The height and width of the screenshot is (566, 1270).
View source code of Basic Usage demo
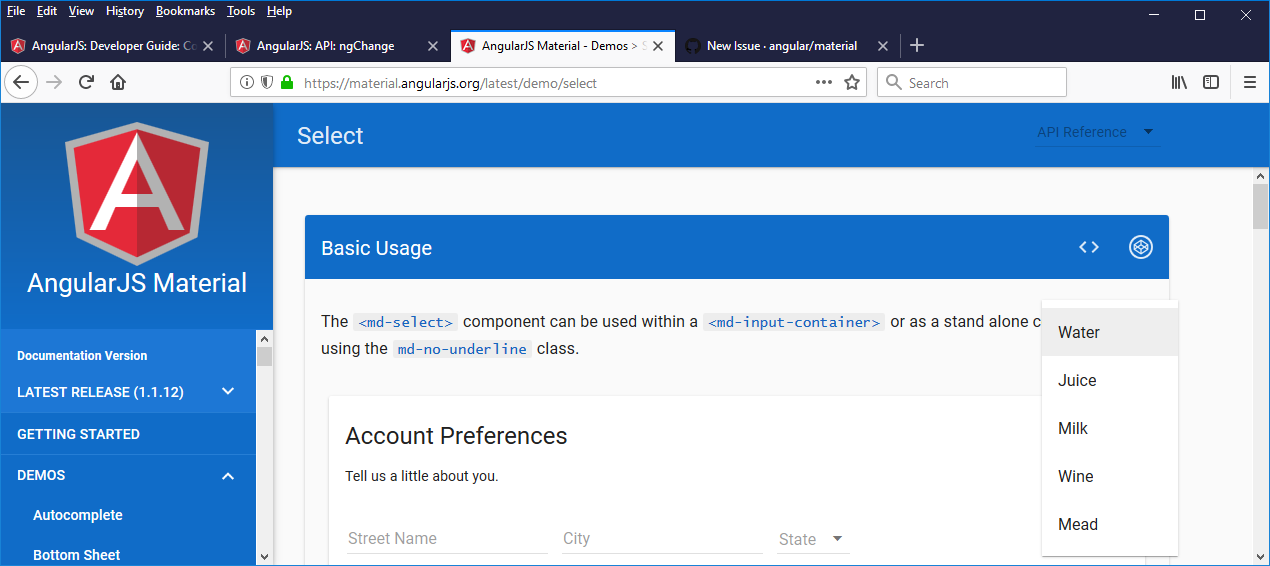pyautogui.click(x=1089, y=247)
